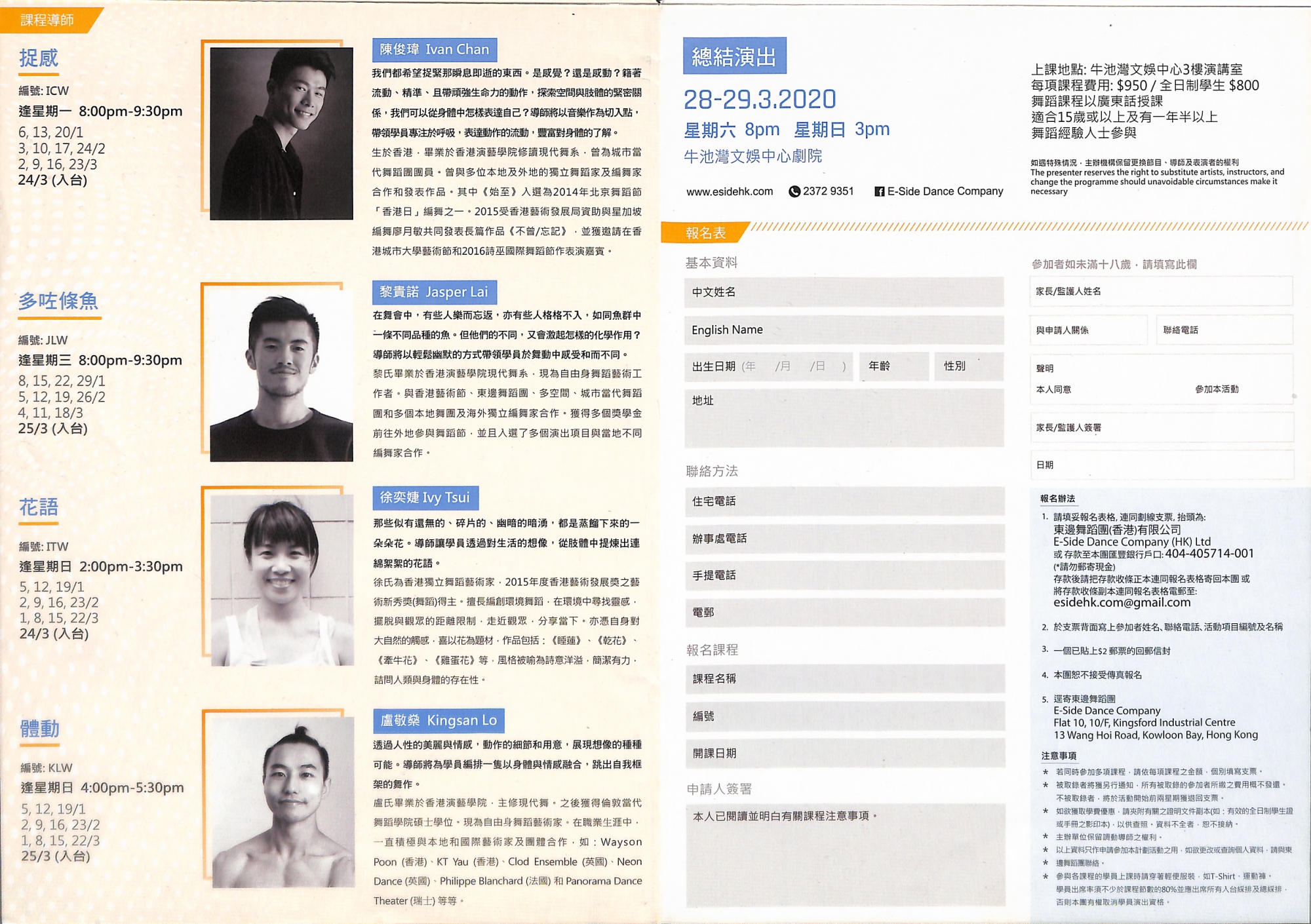Select the 報名表 section tab
Screen dimensions: 1311x924
tap(705, 233)
